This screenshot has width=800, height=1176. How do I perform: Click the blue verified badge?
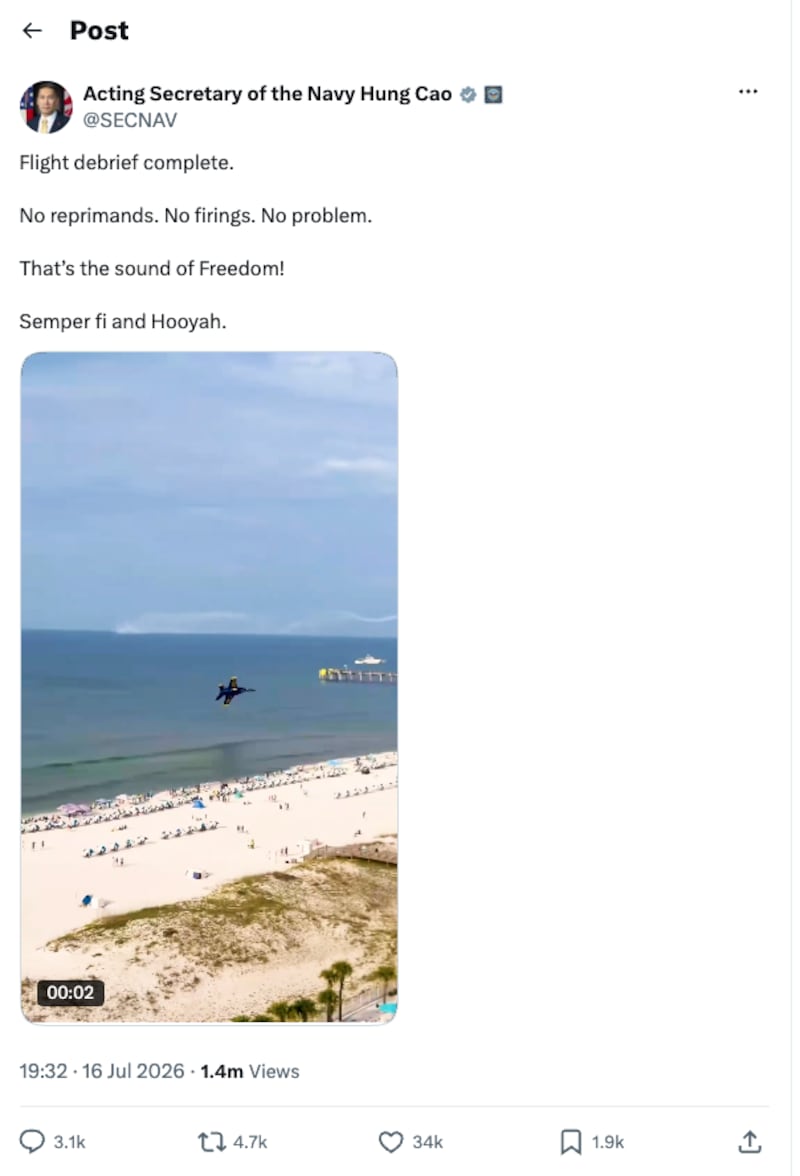coord(468,94)
